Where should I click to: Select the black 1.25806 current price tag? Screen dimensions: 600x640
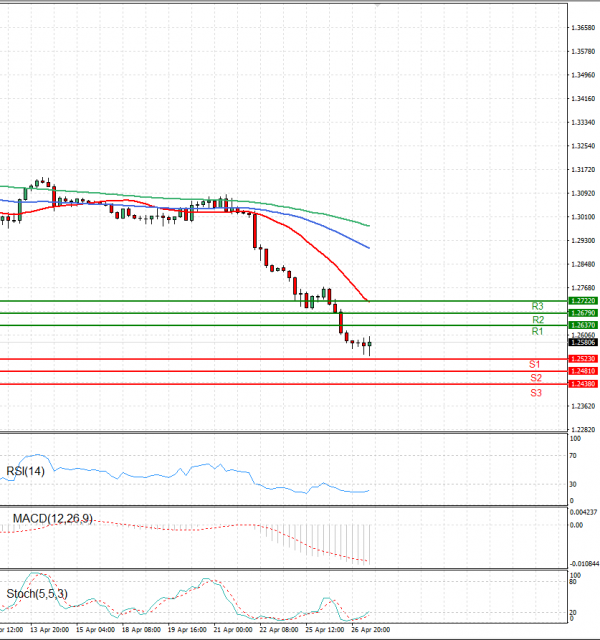[583, 342]
